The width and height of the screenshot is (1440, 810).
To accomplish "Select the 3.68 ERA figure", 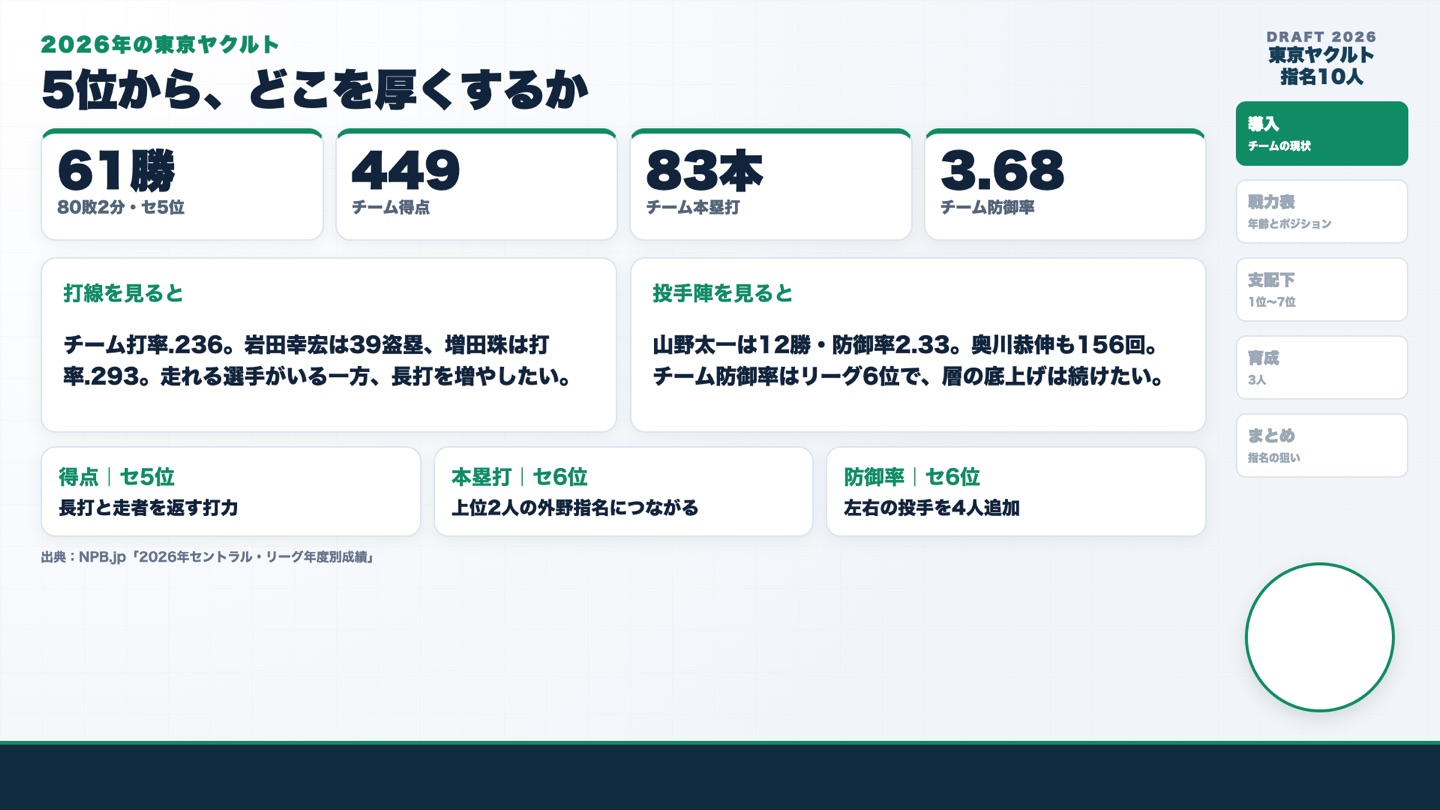I will pos(1002,170).
